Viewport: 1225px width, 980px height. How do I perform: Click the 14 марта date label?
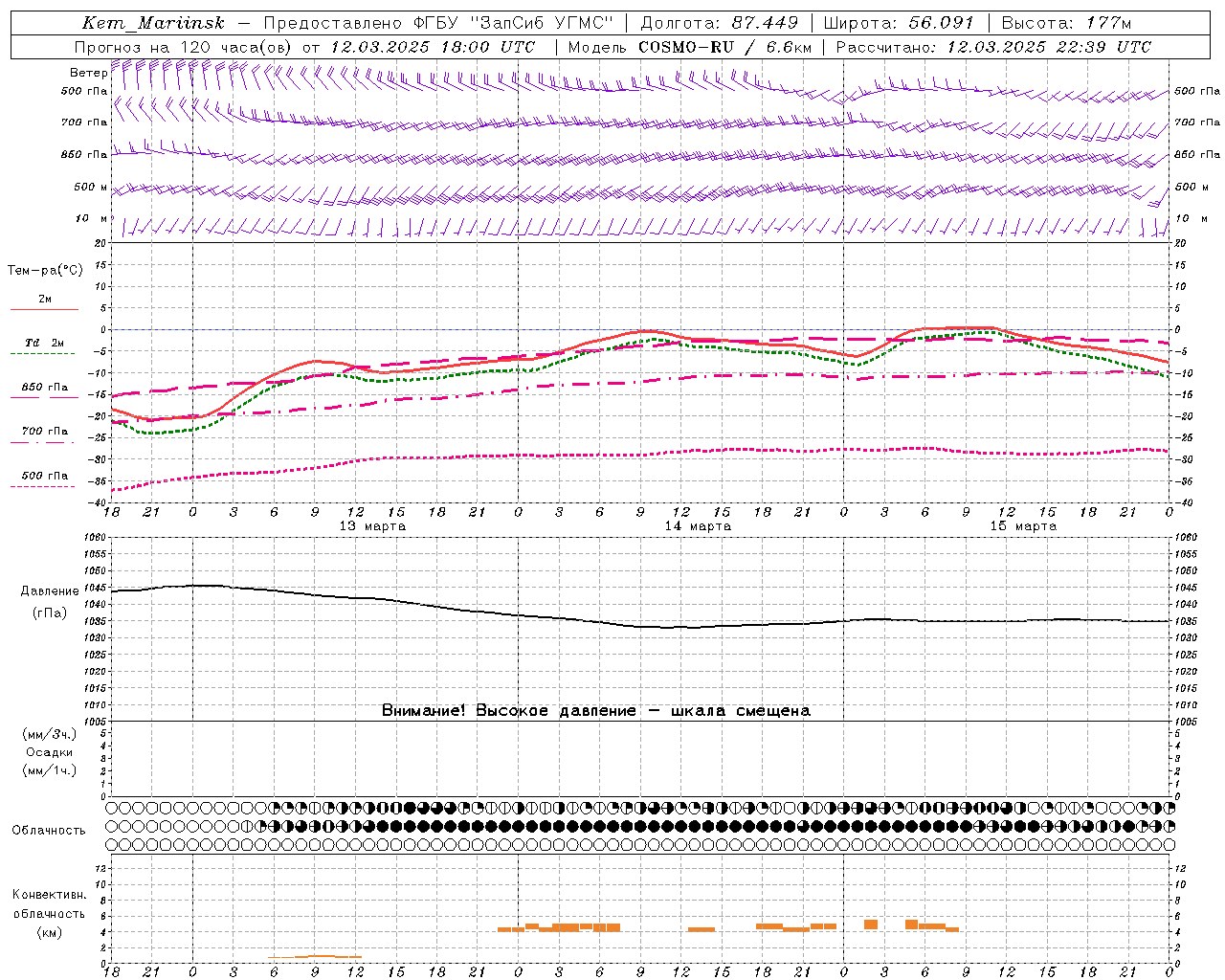(698, 525)
